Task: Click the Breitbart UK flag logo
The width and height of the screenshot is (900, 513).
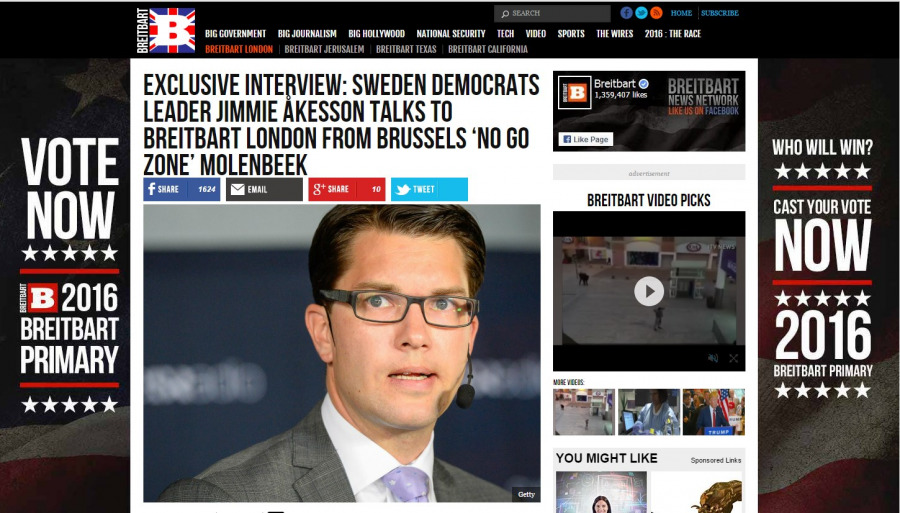Action: coord(166,30)
